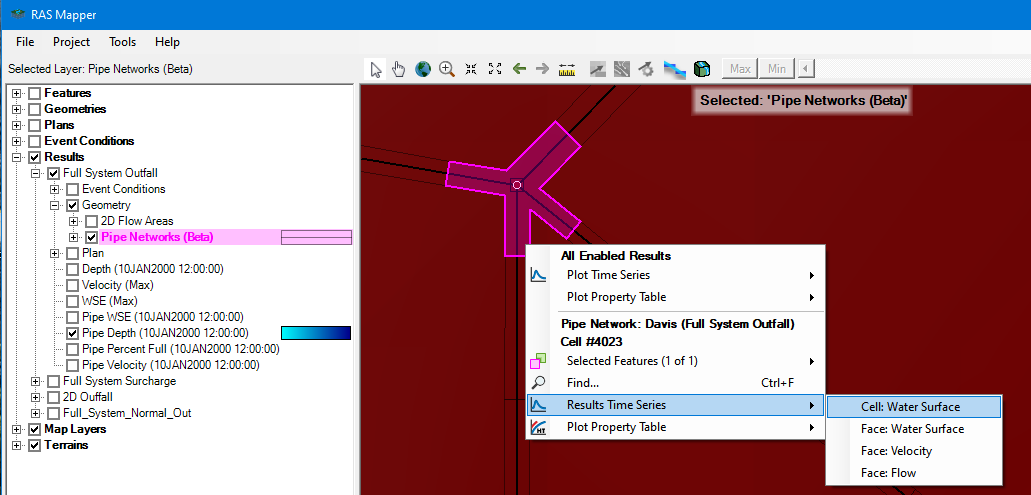Screen dimensions: 1031x495
Task: Check the 2D Flow Areas checkbox
Action: point(91,221)
